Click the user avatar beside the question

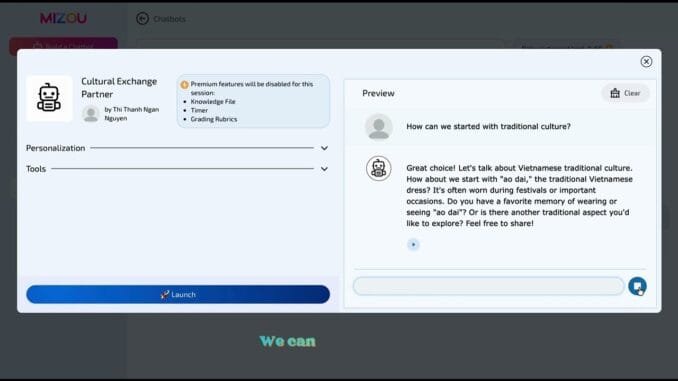379,127
